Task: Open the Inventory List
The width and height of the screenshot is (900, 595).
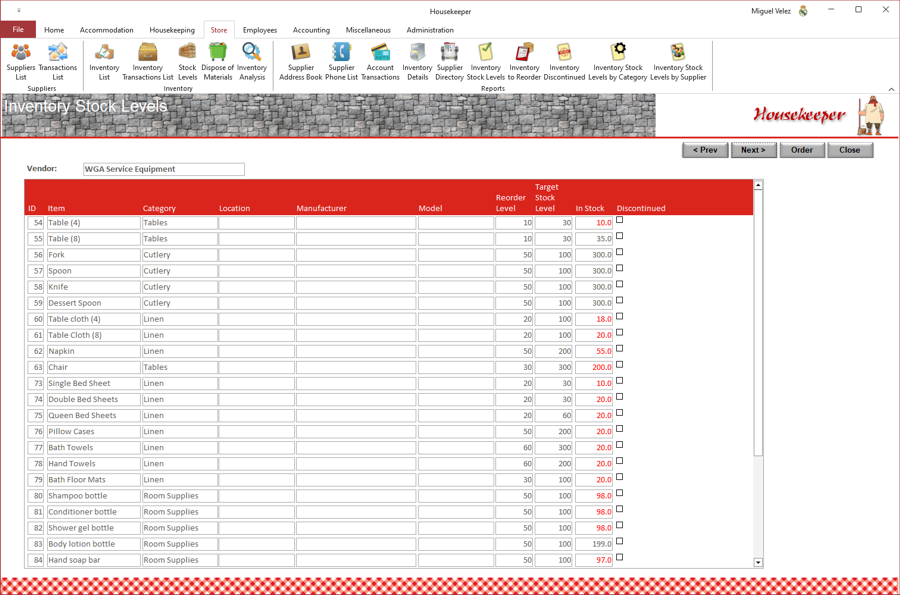Action: tap(104, 61)
